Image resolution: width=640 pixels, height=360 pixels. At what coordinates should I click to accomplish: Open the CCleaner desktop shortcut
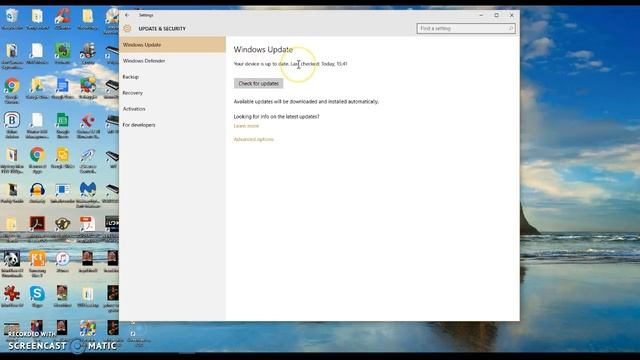[x=62, y=16]
